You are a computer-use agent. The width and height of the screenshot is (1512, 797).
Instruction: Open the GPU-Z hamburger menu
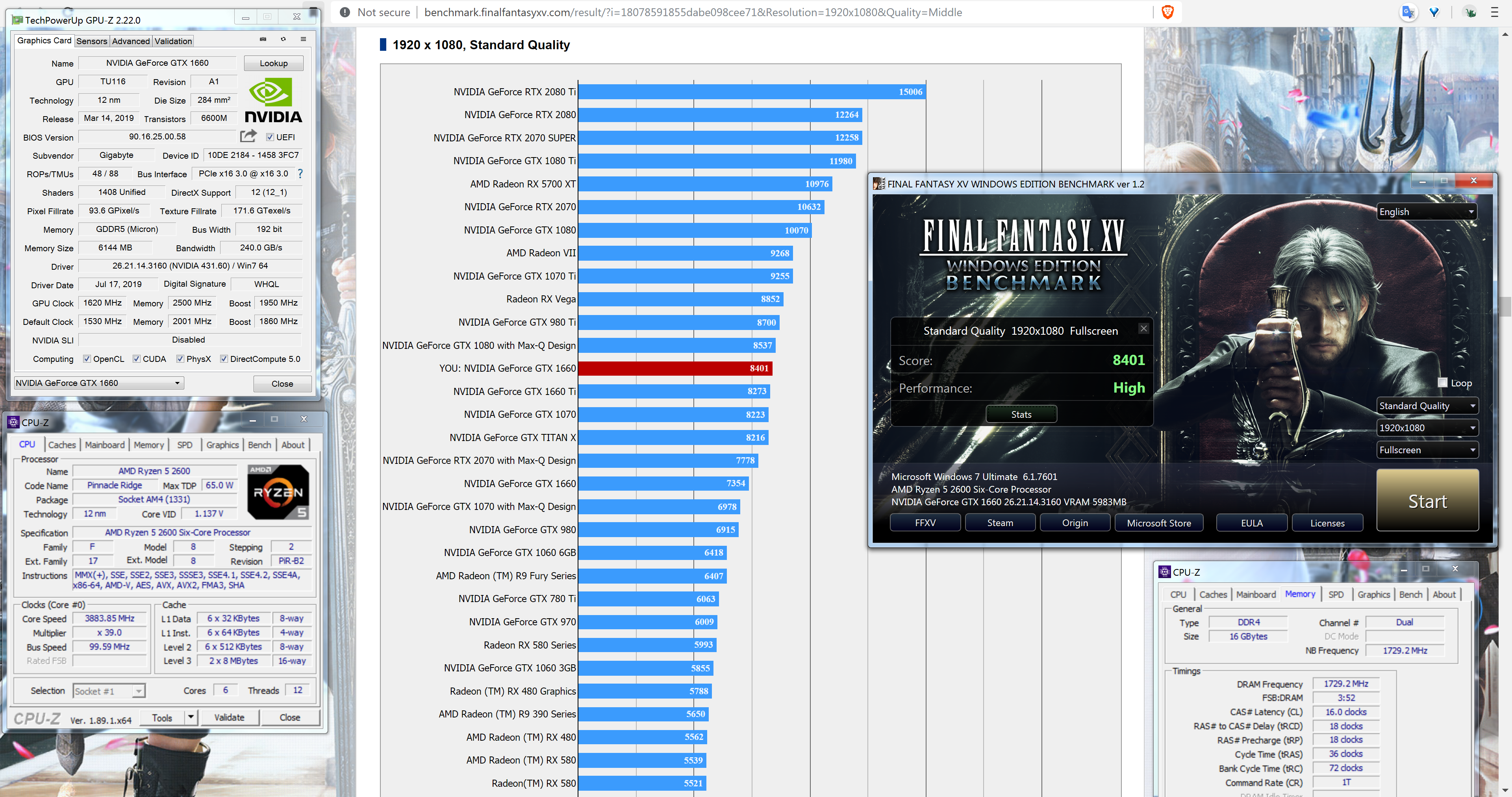tap(303, 39)
